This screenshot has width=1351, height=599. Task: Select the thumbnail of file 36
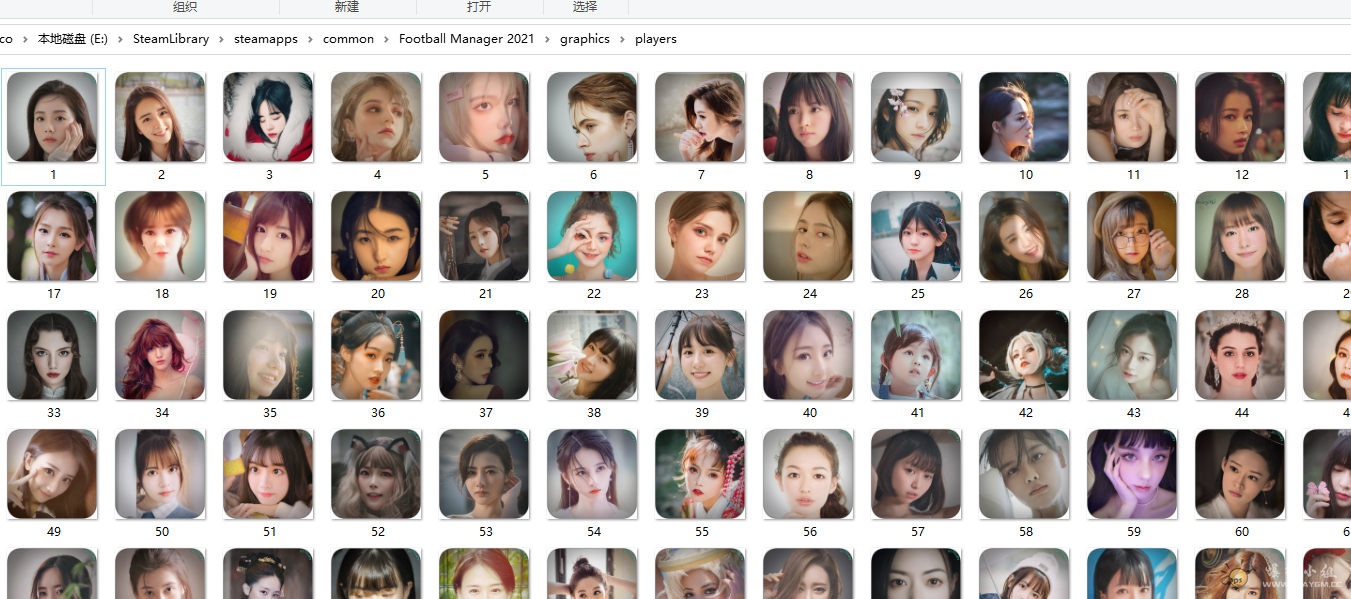click(x=377, y=355)
